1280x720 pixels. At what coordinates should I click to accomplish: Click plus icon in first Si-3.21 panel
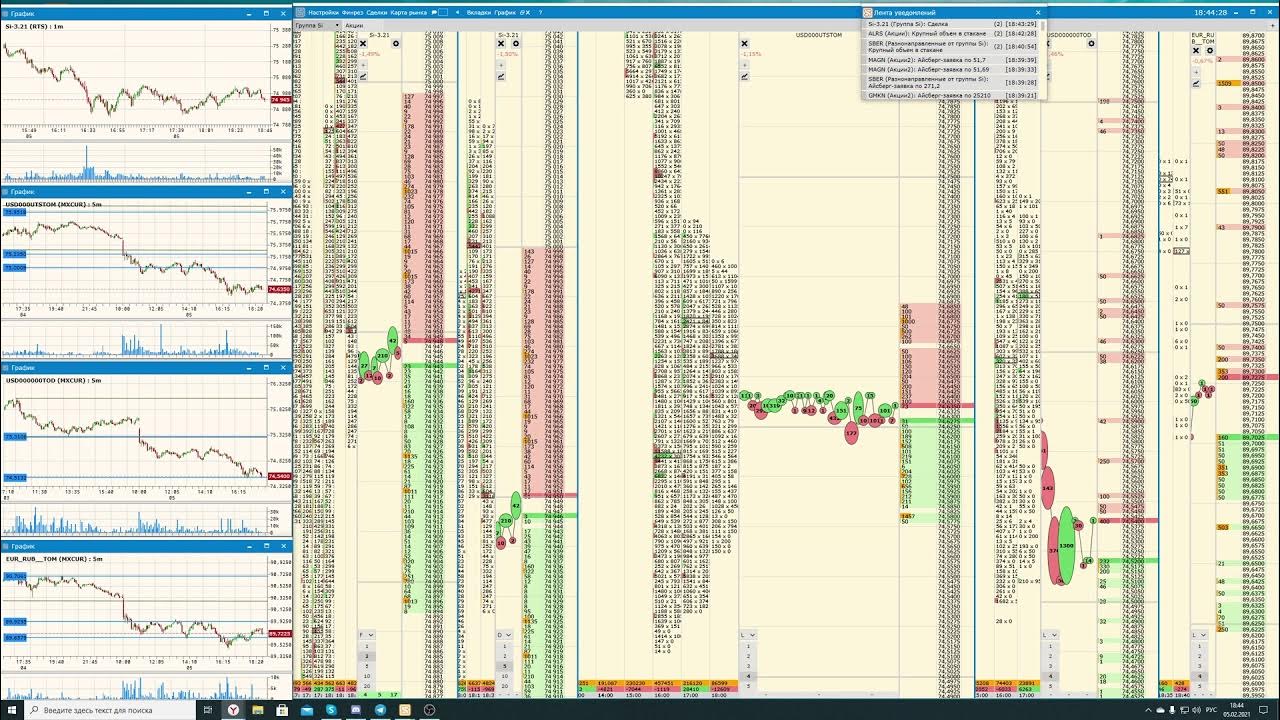click(x=363, y=65)
